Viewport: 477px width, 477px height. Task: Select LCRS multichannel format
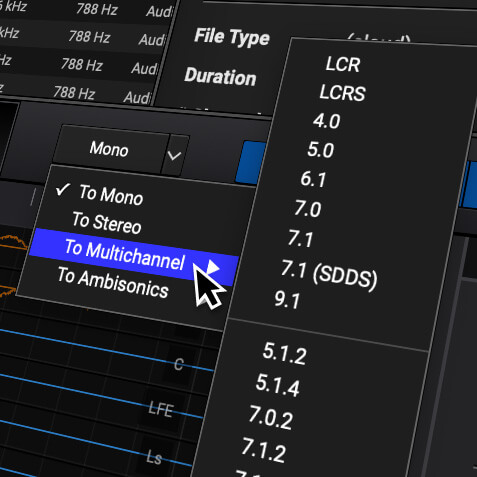point(342,92)
